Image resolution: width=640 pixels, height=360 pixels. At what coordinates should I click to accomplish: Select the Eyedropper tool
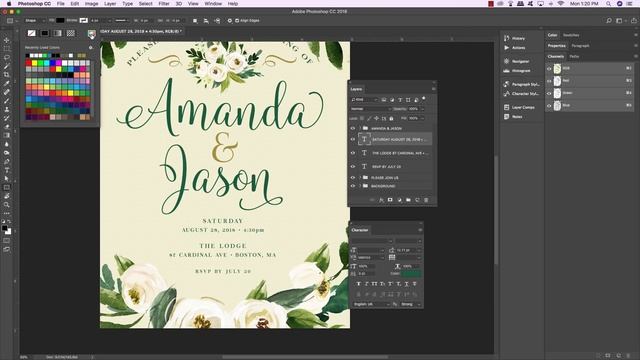(7, 83)
